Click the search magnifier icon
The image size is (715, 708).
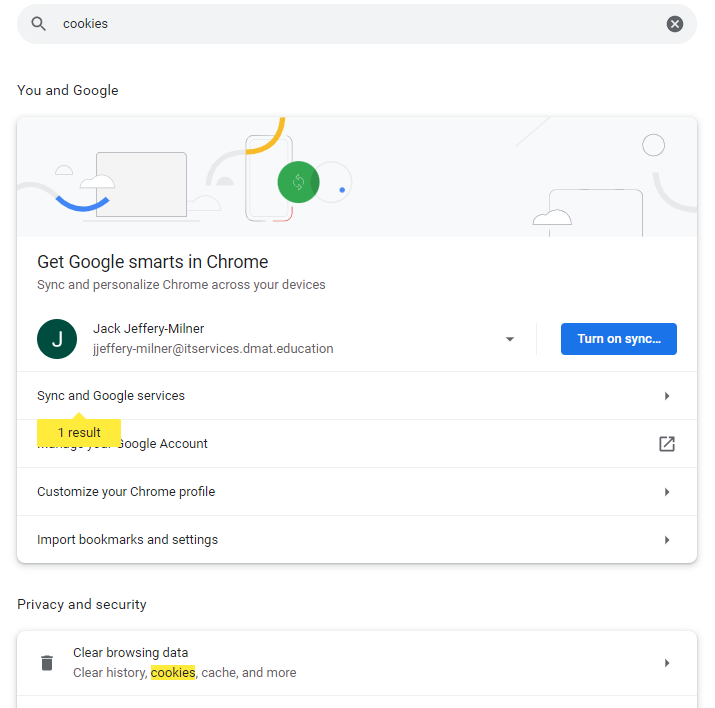tap(38, 24)
